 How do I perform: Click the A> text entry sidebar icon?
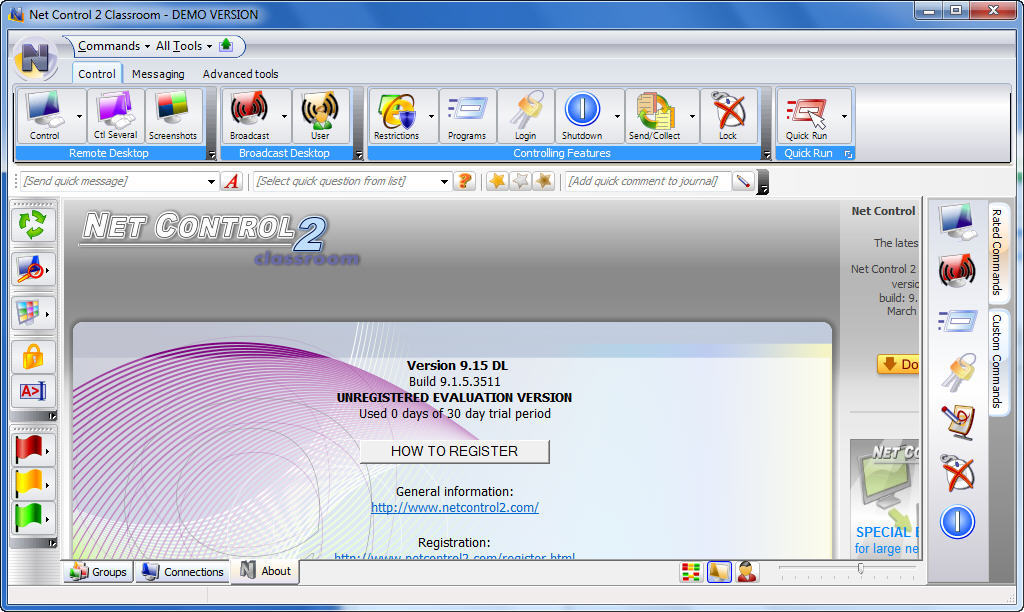click(33, 391)
